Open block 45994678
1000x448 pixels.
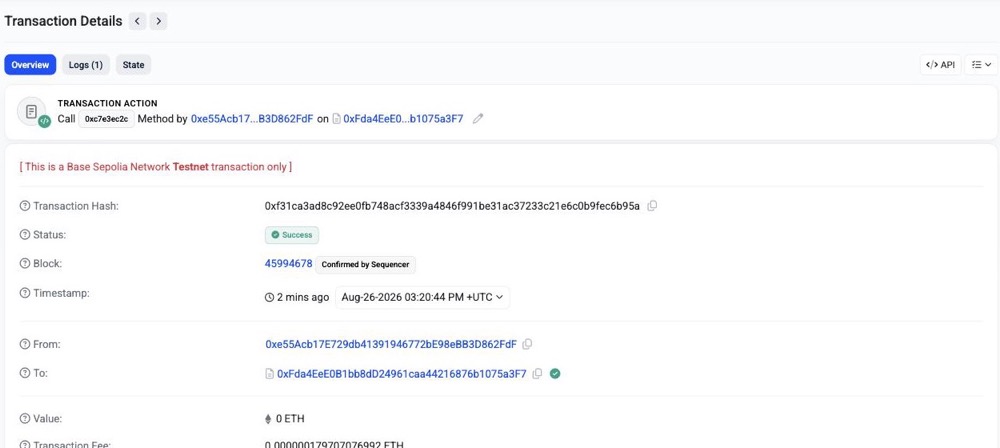288,263
